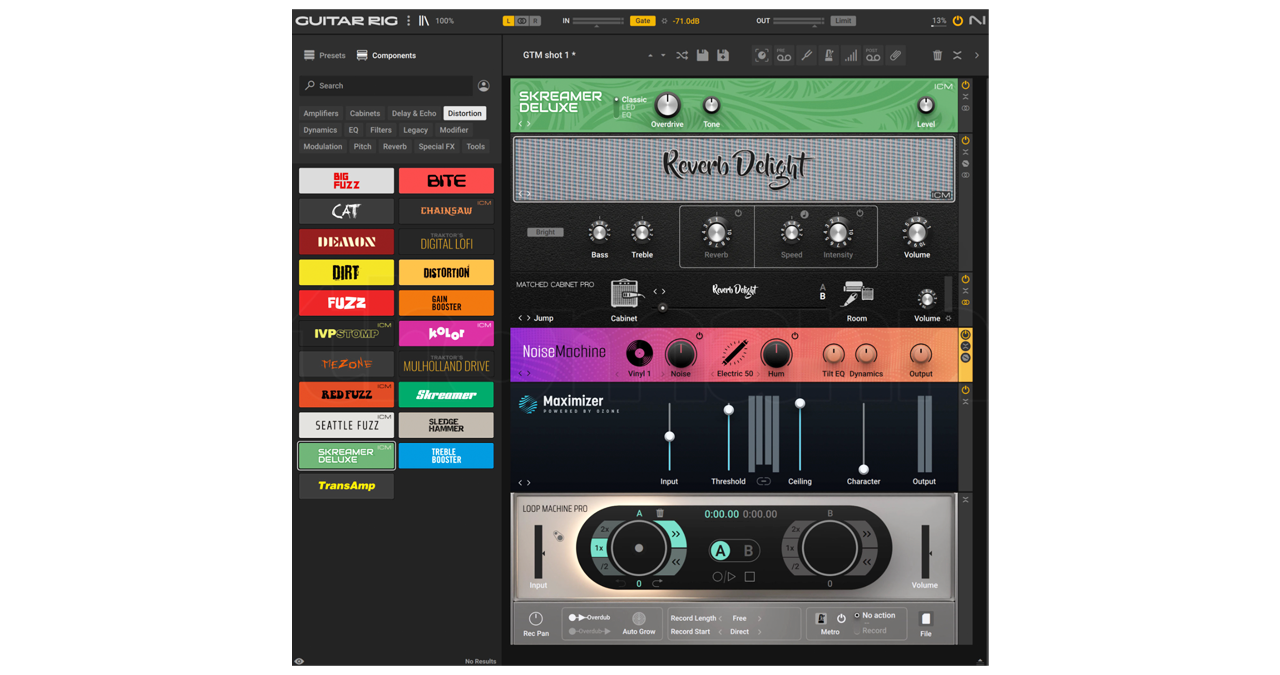This screenshot has height=675, width=1280.
Task: Select the BITE distortion component
Action: click(x=446, y=181)
